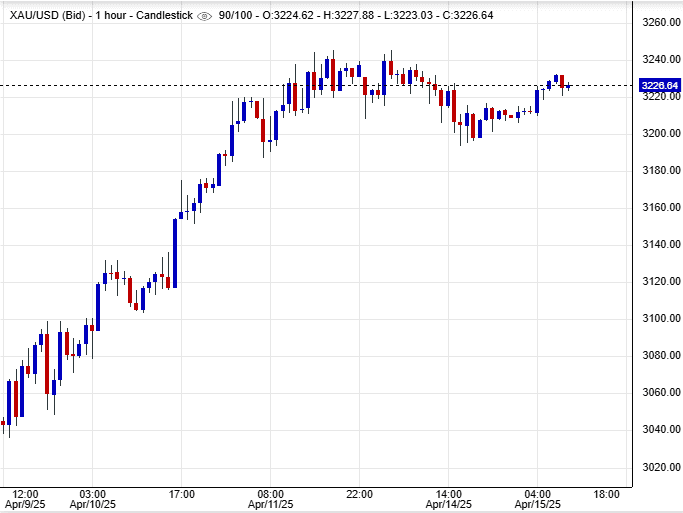Select the Apr/9/25 date label
683x513 pixels.
coord(25,506)
